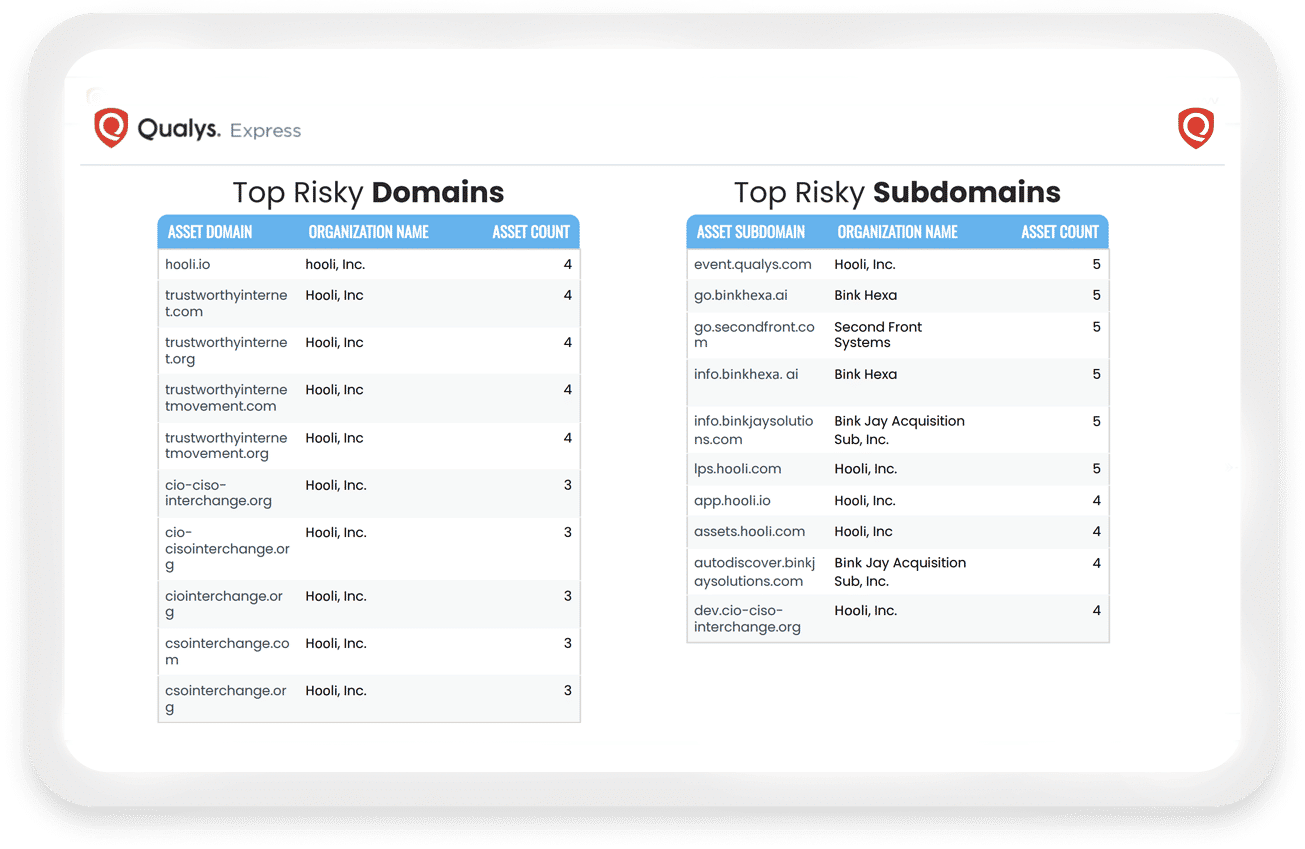Select dev.cio-ciso-interchange.org in the subdomains list
The width and height of the screenshot is (1305, 849).
coord(748,619)
